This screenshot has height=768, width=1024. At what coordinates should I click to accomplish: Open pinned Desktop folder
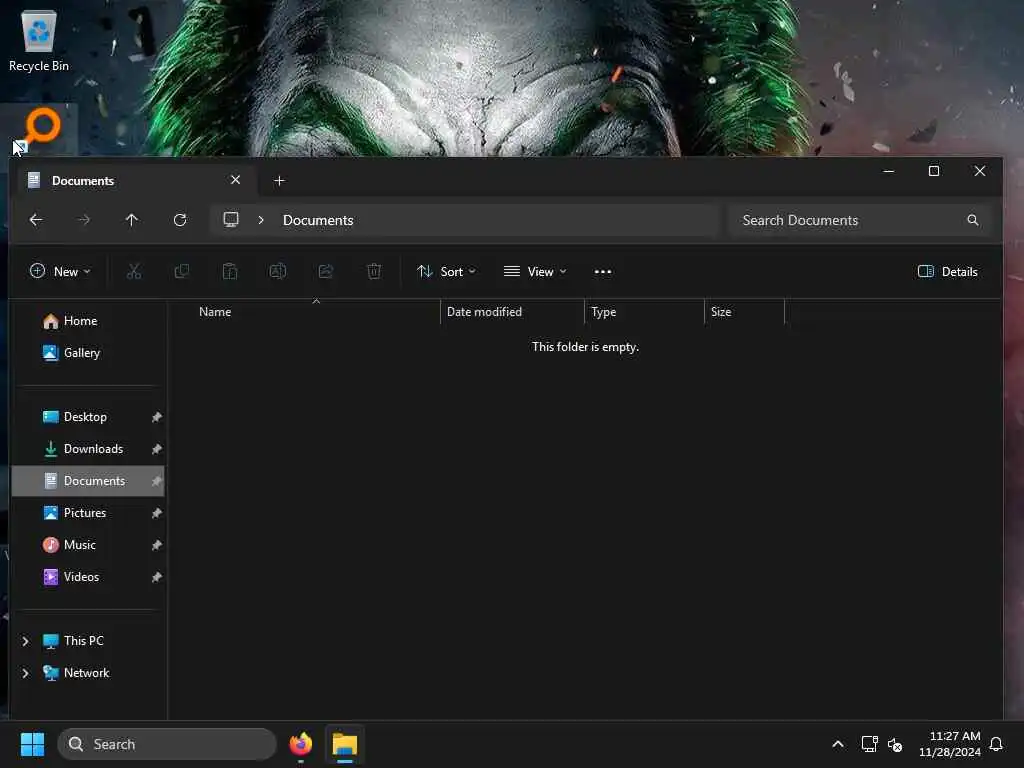(x=88, y=417)
